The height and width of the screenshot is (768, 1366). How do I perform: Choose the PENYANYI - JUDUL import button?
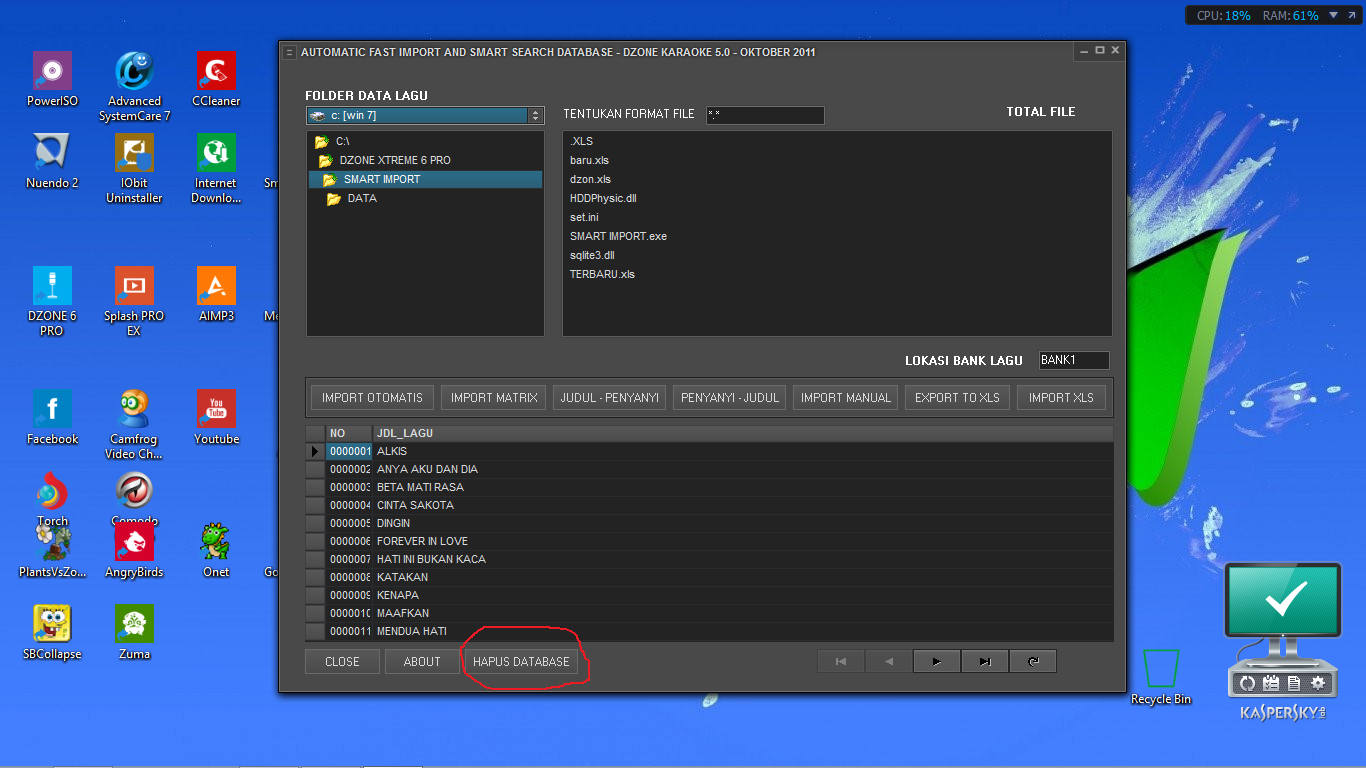click(730, 397)
